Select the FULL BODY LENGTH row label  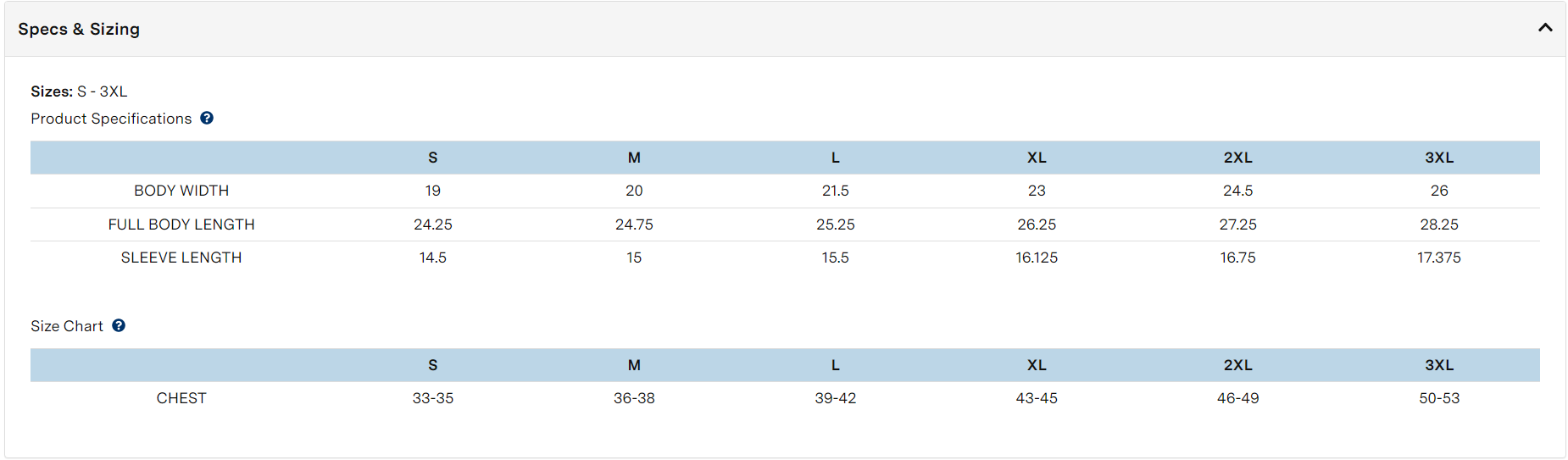(181, 224)
